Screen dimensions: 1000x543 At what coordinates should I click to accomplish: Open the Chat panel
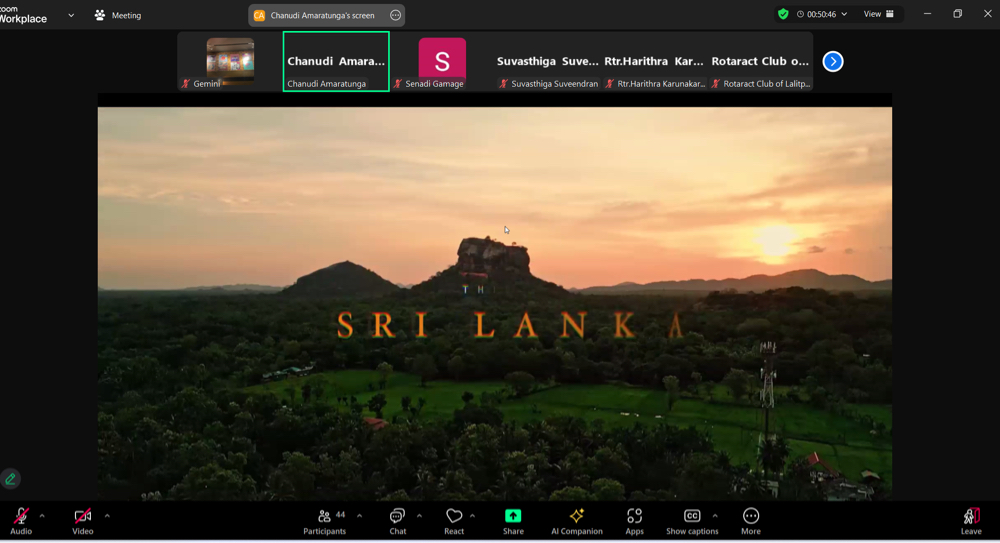coord(397,519)
